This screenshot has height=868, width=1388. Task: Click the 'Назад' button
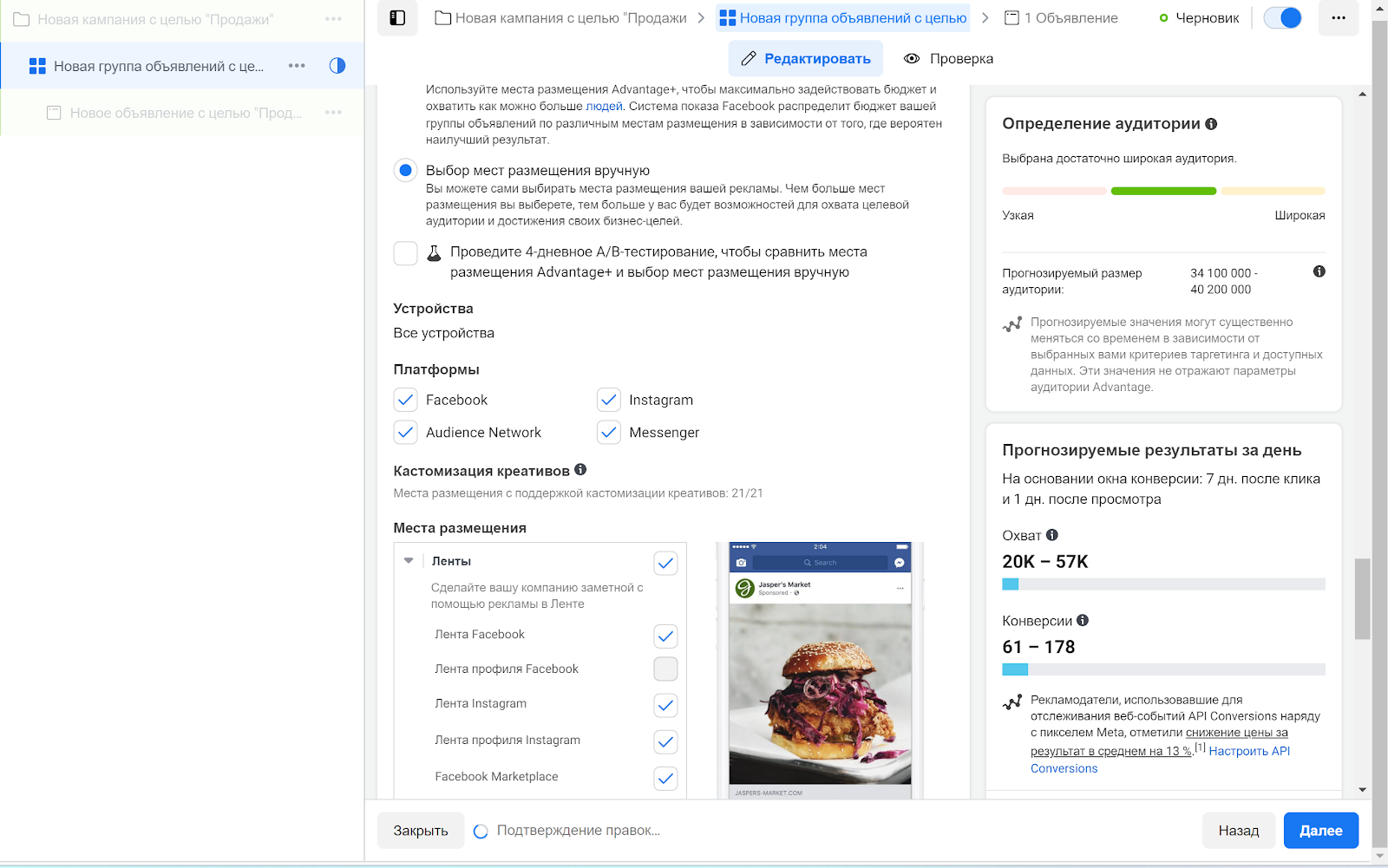[x=1239, y=830]
